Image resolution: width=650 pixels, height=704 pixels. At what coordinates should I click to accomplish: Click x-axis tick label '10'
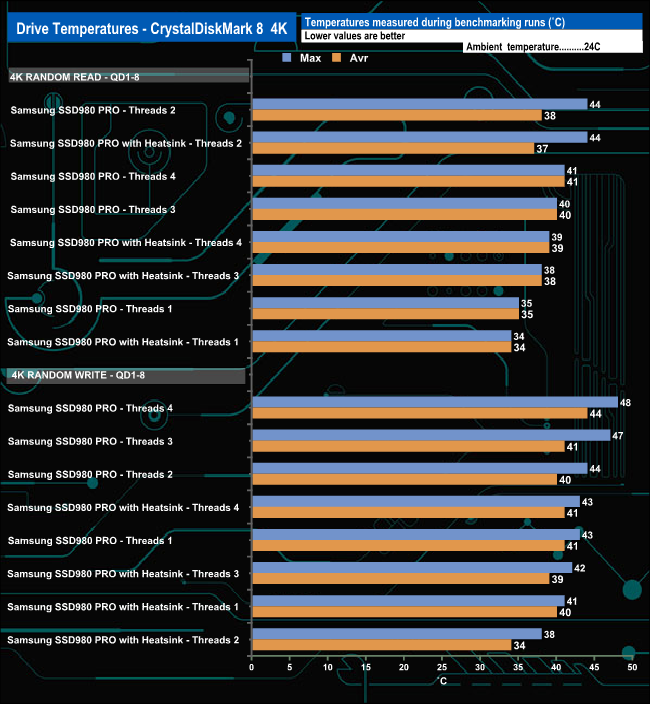328,667
